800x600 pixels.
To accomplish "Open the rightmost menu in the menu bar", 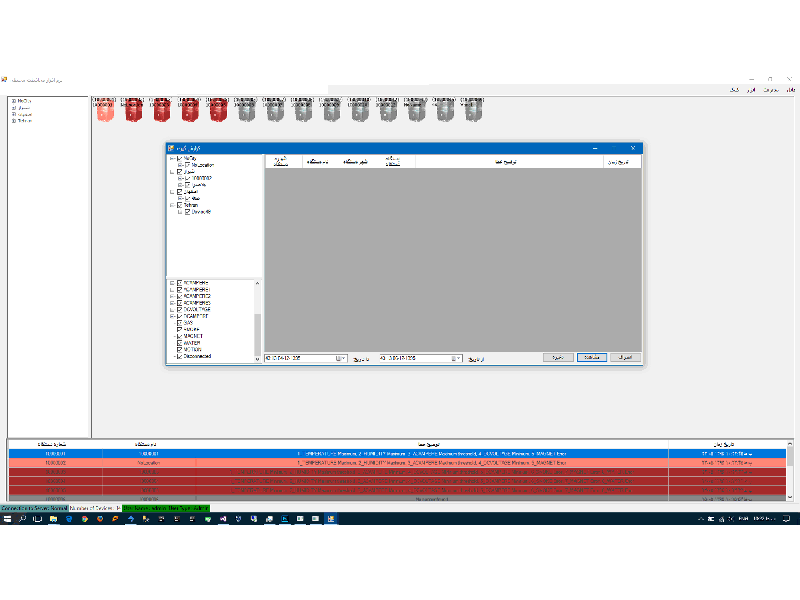I will 791,90.
